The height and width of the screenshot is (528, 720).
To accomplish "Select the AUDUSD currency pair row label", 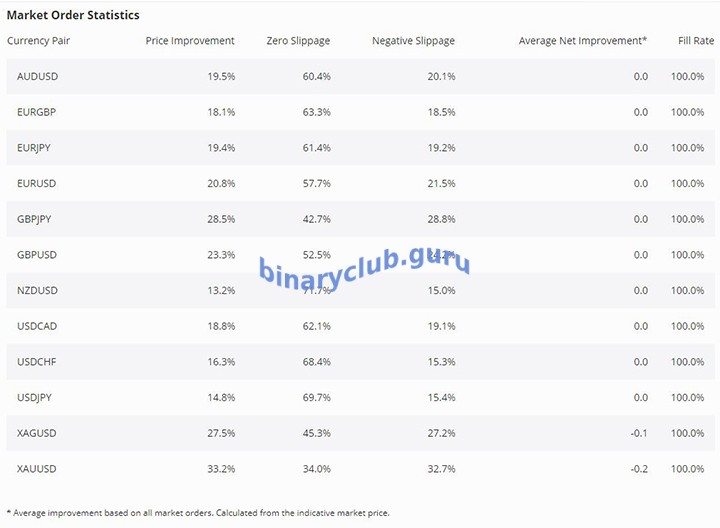I will (x=37, y=76).
